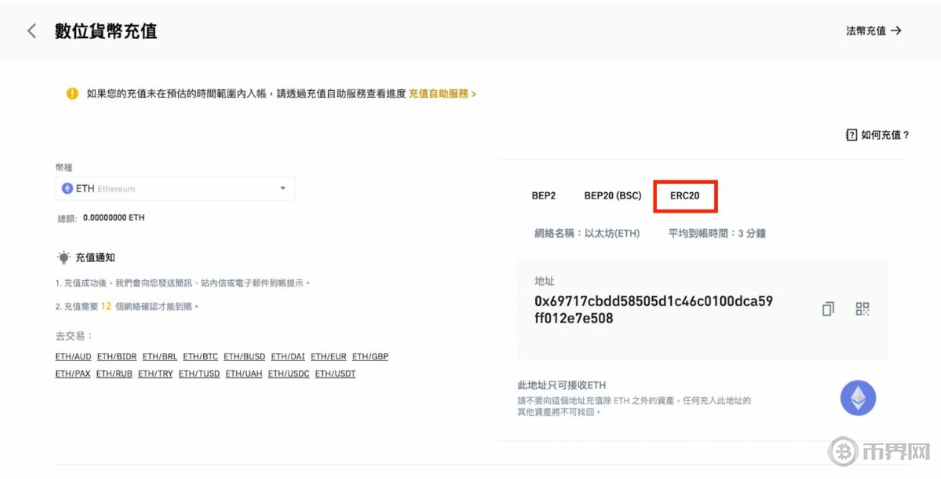Click the back arrow icon

32,31
